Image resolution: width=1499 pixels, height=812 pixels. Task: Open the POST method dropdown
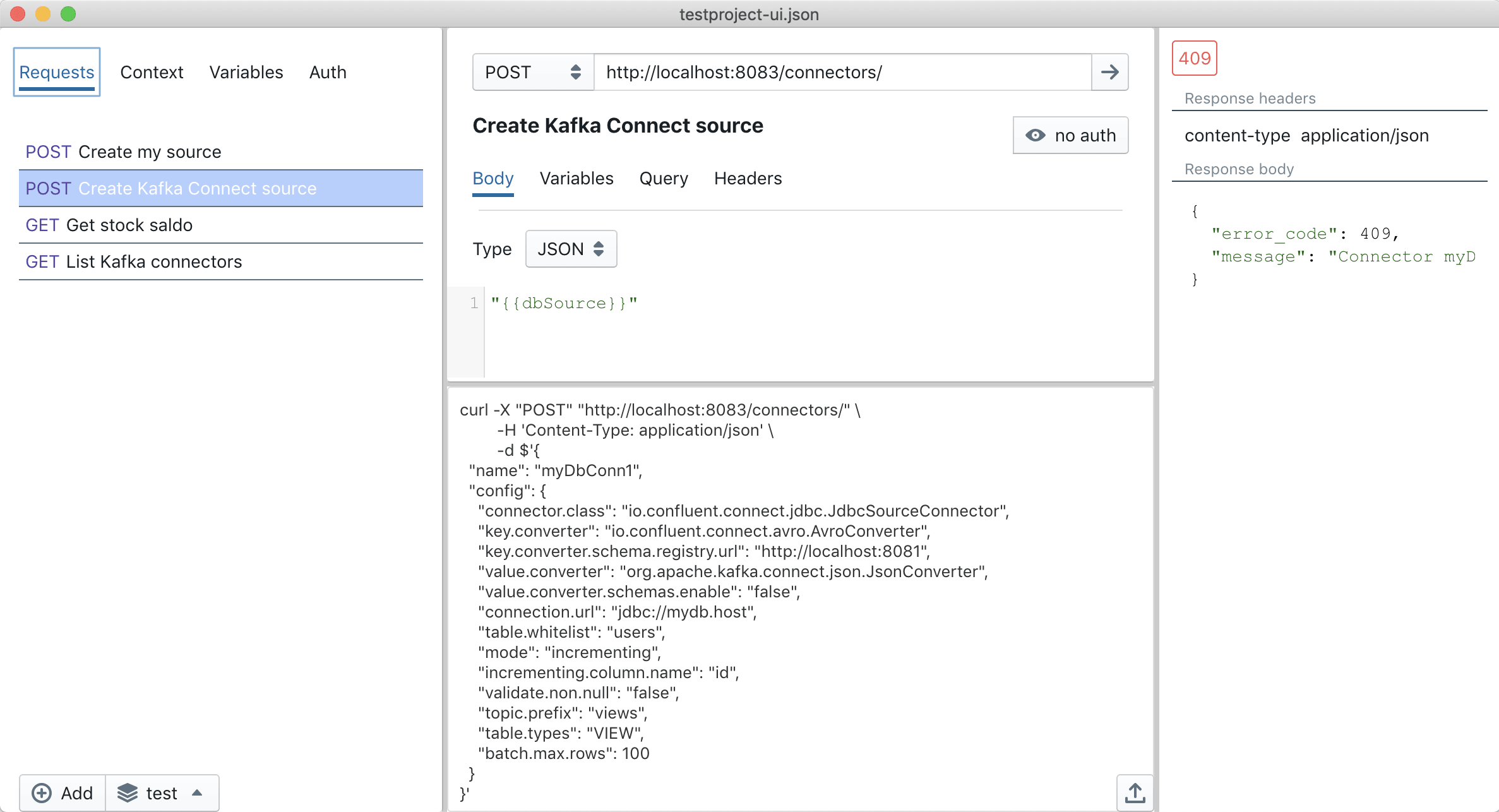tap(533, 72)
